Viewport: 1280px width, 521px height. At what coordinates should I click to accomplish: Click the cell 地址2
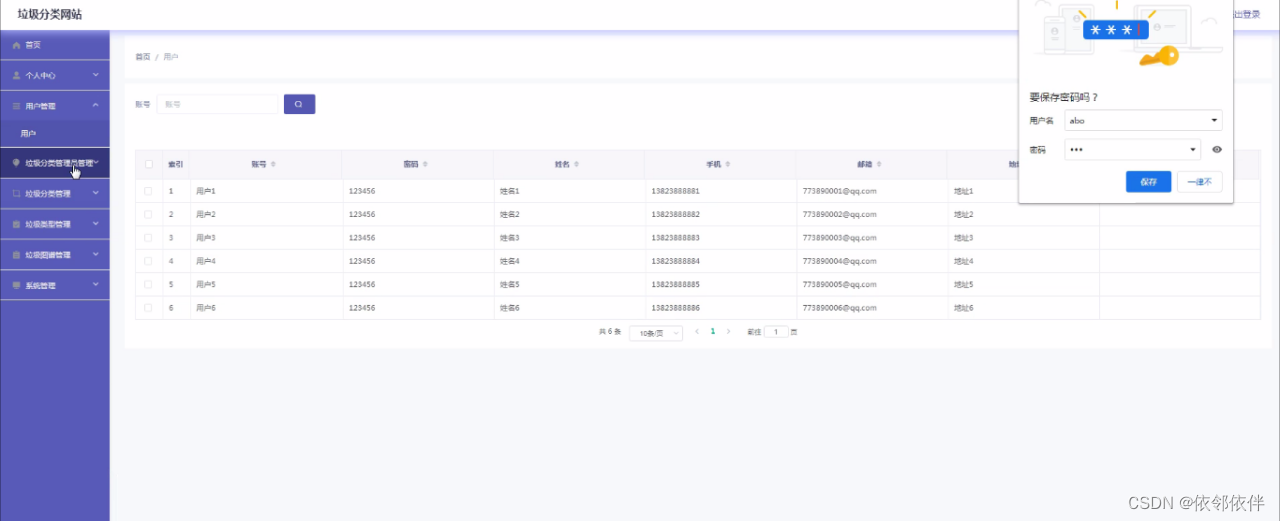pos(963,214)
